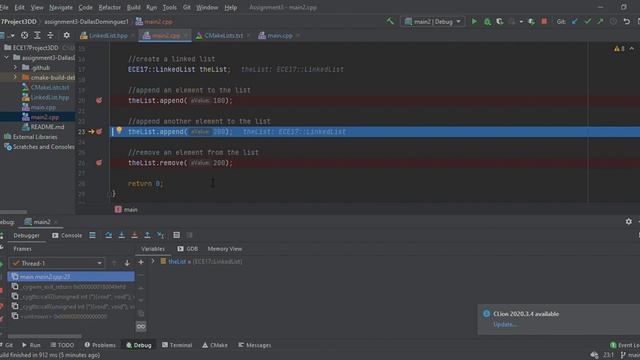Screen dimensions: 640x360
Task: Switch to the Console tab
Action: pyautogui.click(x=67, y=236)
